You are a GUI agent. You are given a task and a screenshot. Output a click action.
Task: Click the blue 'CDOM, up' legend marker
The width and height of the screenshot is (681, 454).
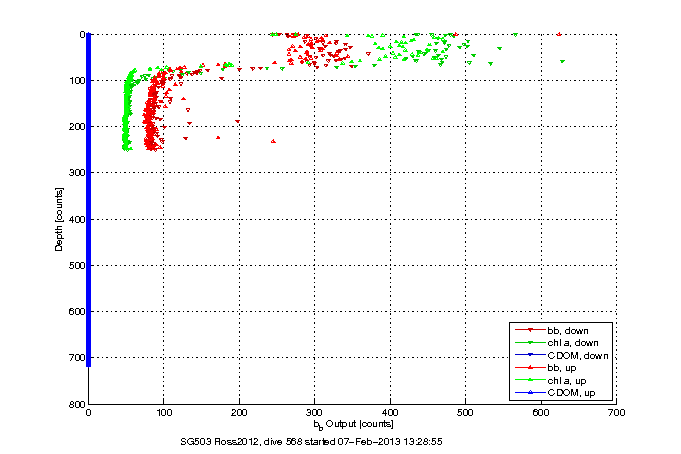point(530,392)
